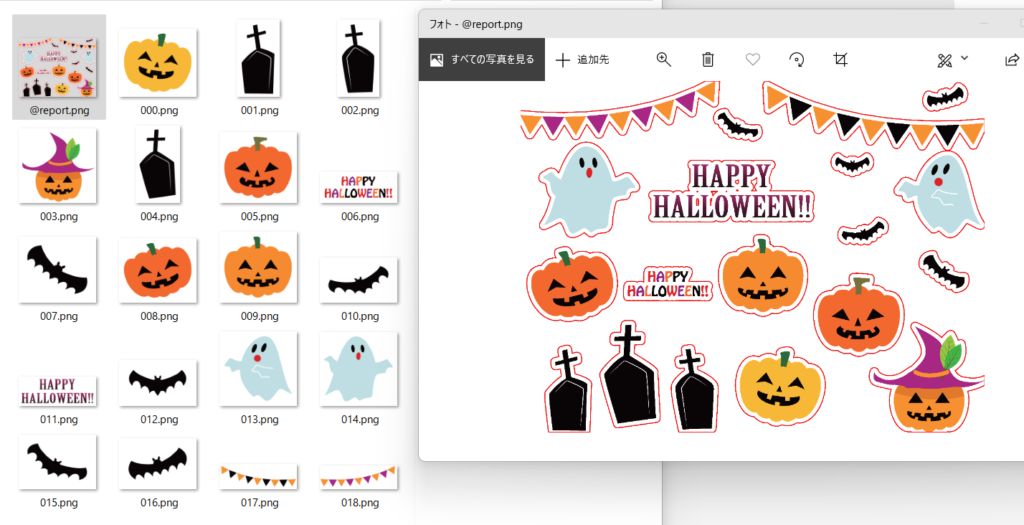Select the crop tool icon
This screenshot has width=1024, height=525.
click(x=841, y=60)
